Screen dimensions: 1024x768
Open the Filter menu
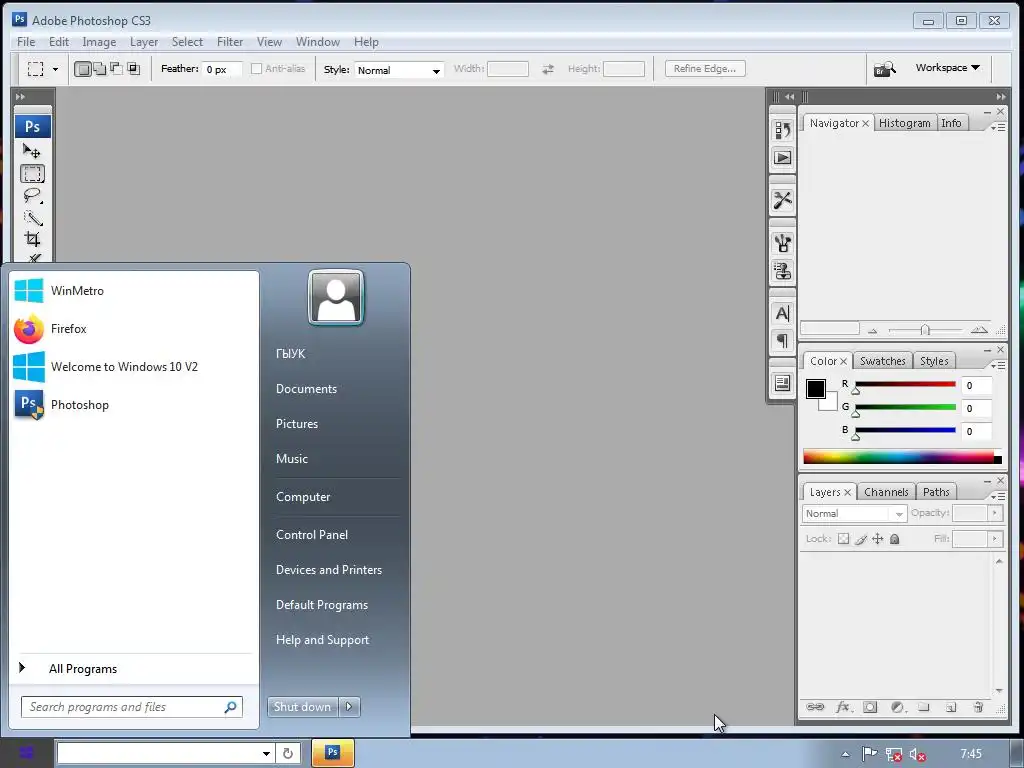pyautogui.click(x=230, y=42)
